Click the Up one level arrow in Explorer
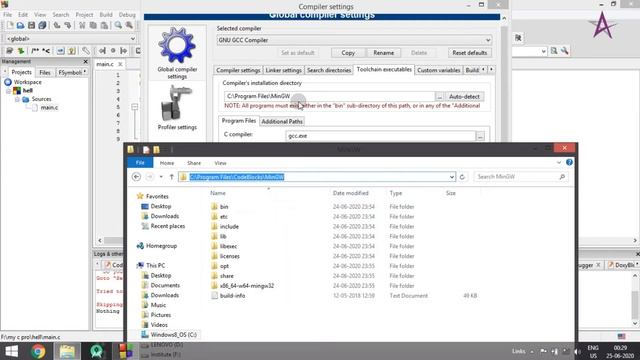Image resolution: width=640 pixels, height=360 pixels. (x=171, y=177)
